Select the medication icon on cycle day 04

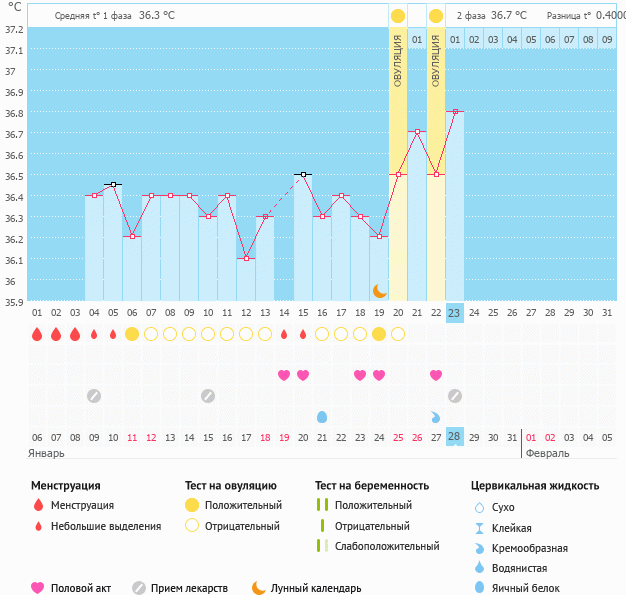coord(94,395)
